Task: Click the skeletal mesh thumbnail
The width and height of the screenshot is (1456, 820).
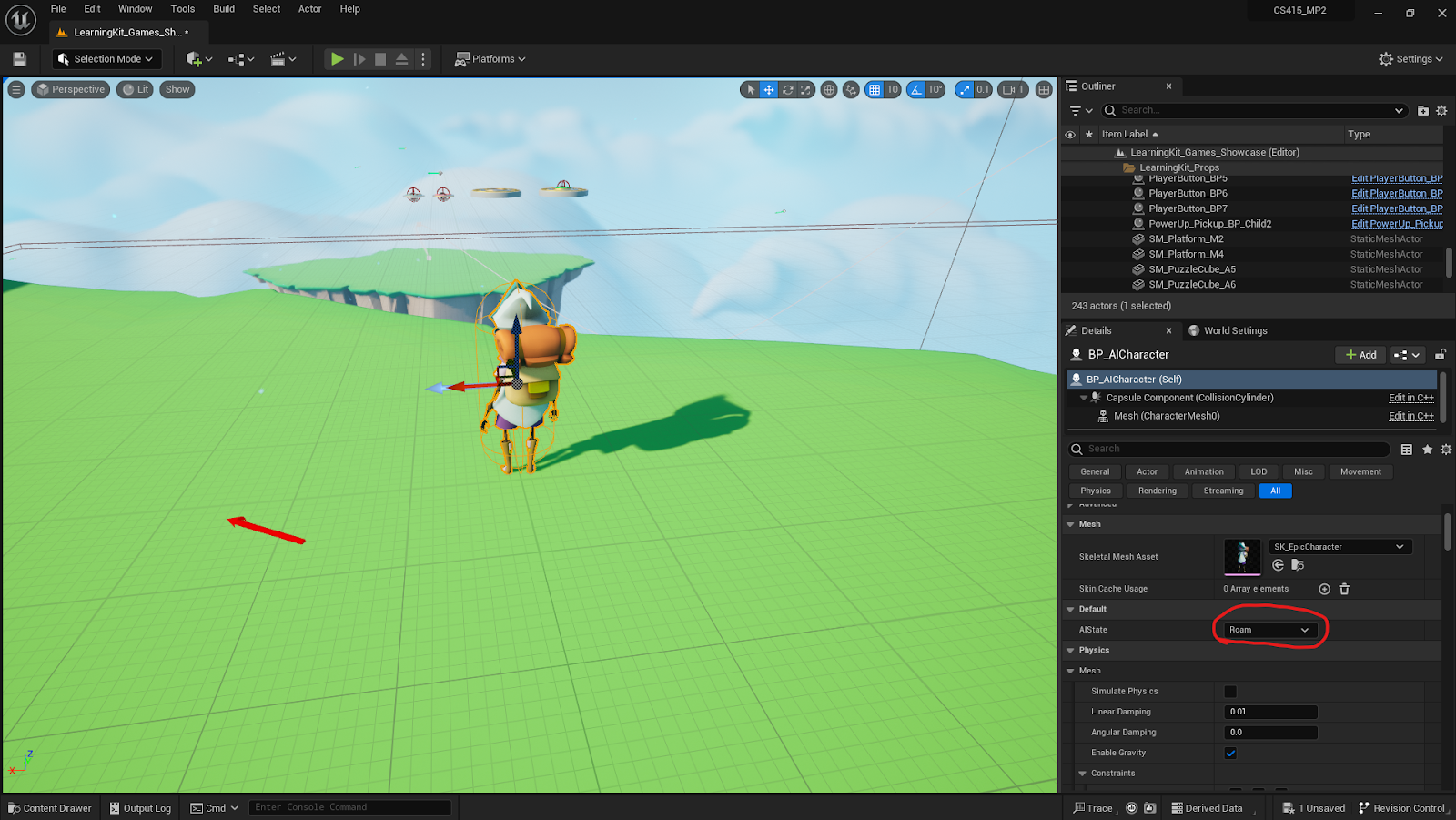Action: pyautogui.click(x=1242, y=557)
